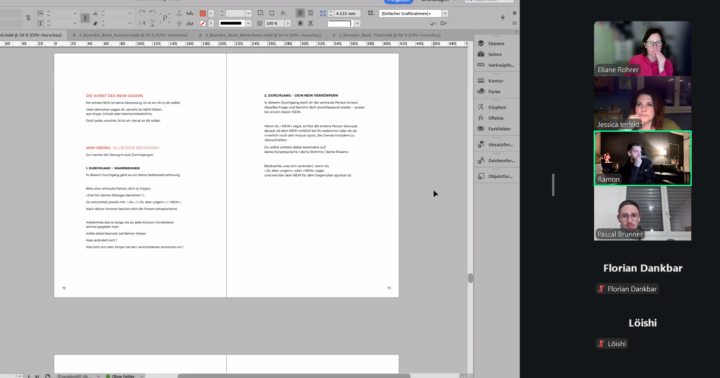Image resolution: width=720 pixels, height=378 pixels.
Task: Open the Ebenen panel
Action: tap(496, 44)
